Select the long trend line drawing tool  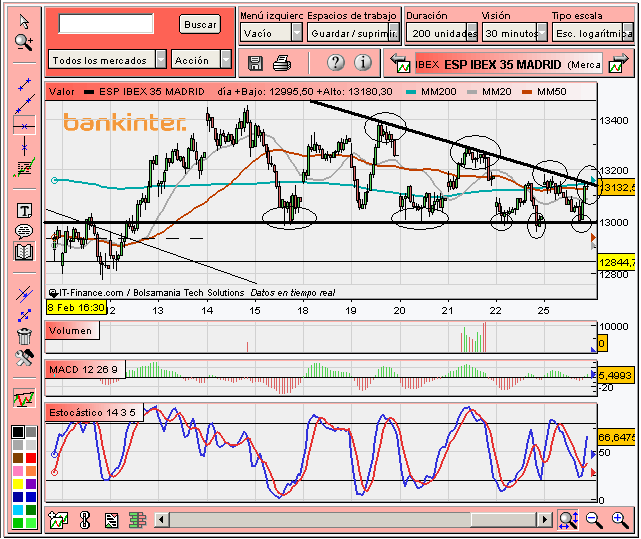pyautogui.click(x=25, y=104)
